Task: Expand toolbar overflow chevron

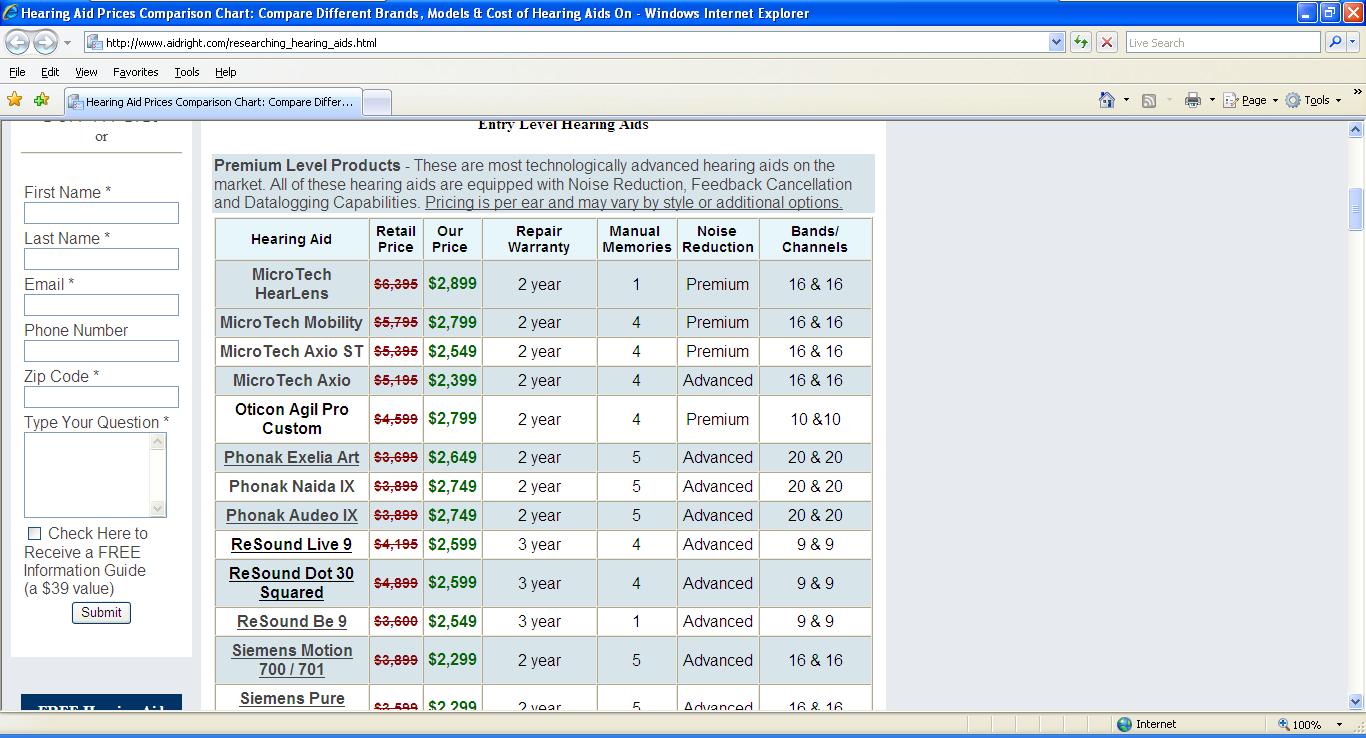Action: (1357, 93)
